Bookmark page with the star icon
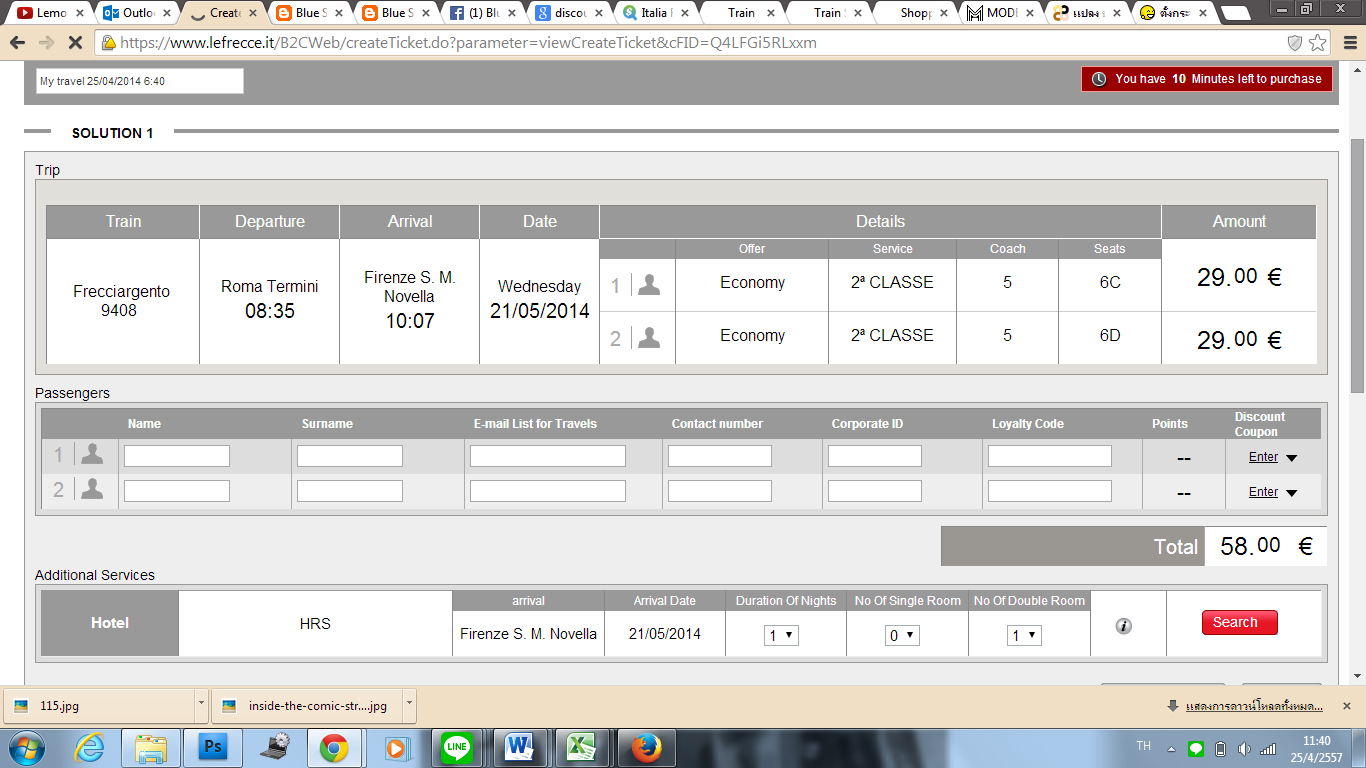This screenshot has width=1366, height=768. [1318, 43]
